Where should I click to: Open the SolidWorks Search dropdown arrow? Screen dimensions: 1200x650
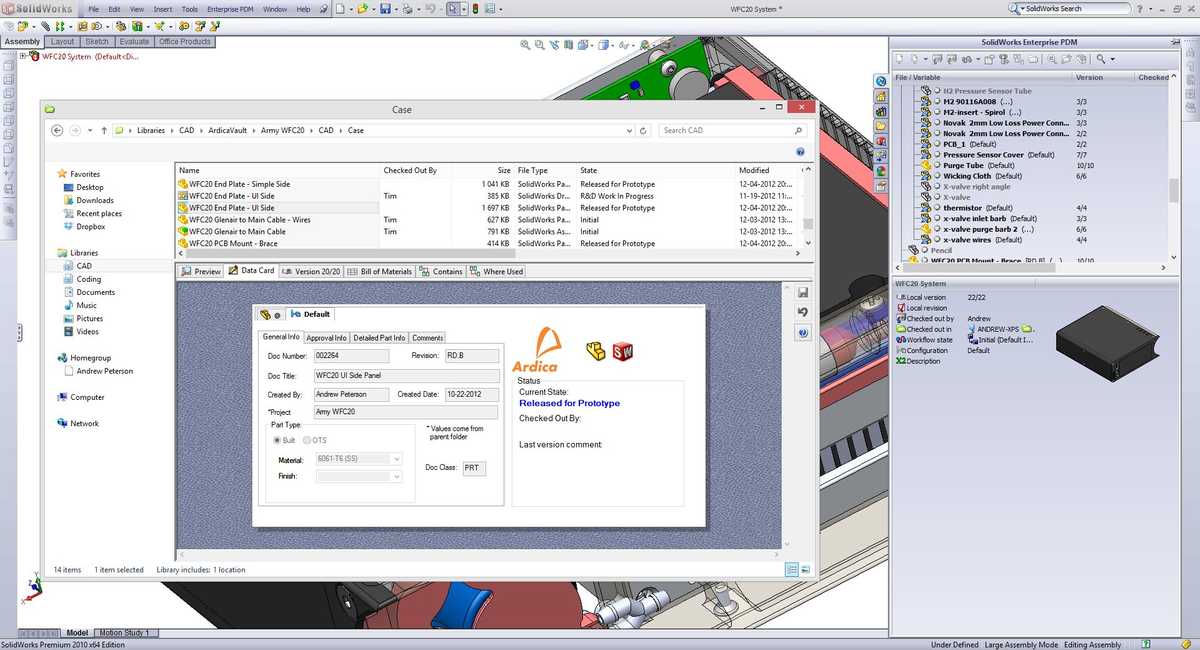click(1023, 9)
